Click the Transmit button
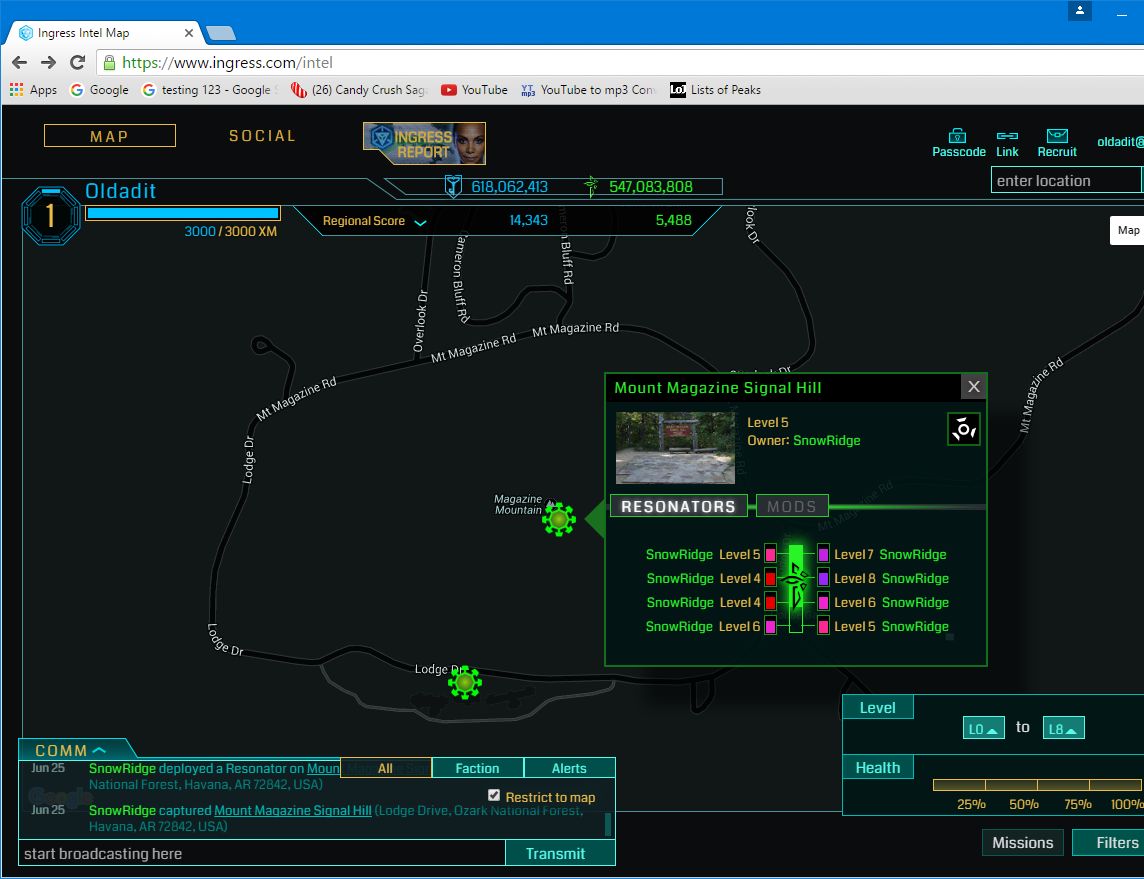 pos(555,853)
